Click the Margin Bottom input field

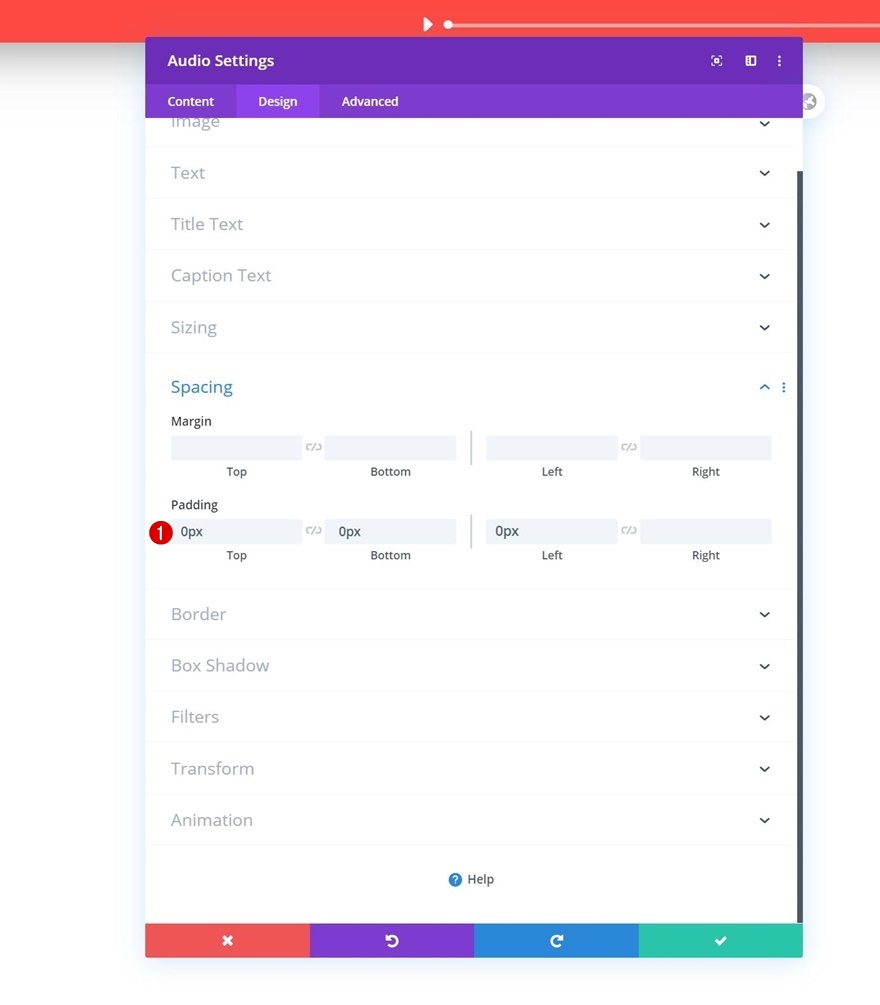click(x=390, y=447)
